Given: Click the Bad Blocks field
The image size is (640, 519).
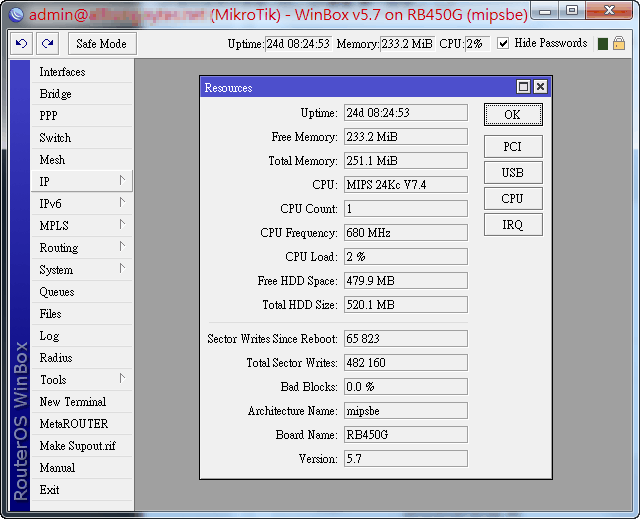Looking at the screenshot, I should pos(406,386).
